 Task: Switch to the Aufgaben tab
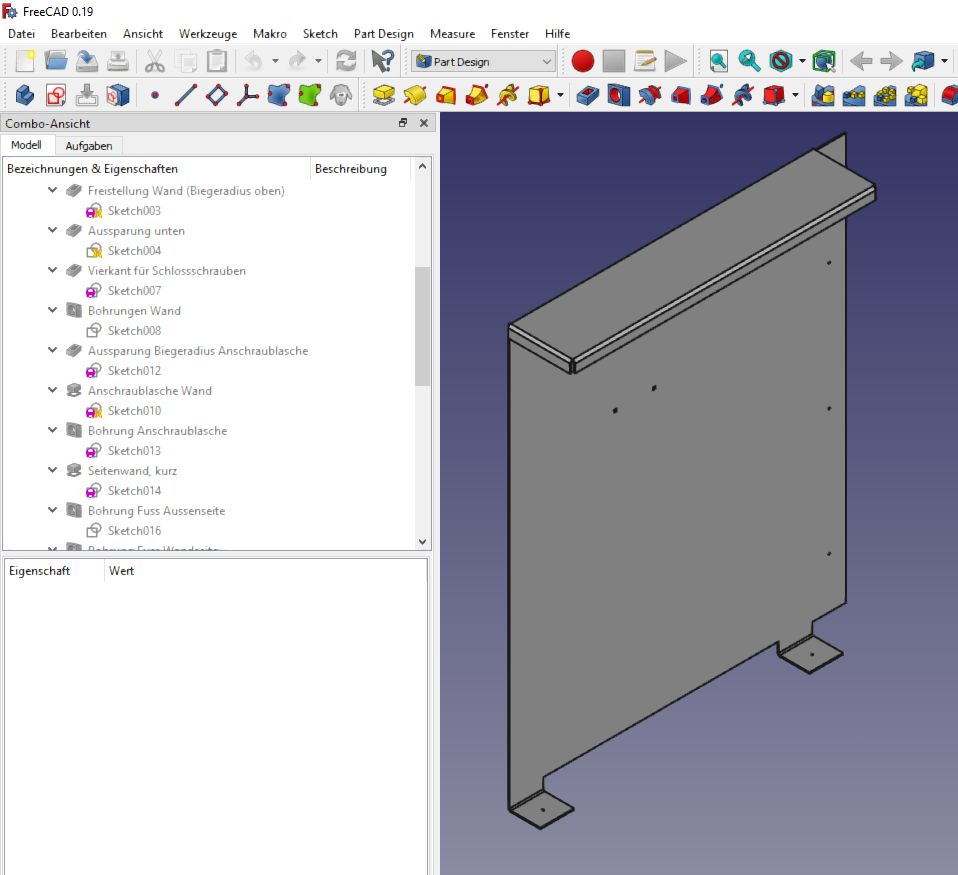click(x=89, y=146)
